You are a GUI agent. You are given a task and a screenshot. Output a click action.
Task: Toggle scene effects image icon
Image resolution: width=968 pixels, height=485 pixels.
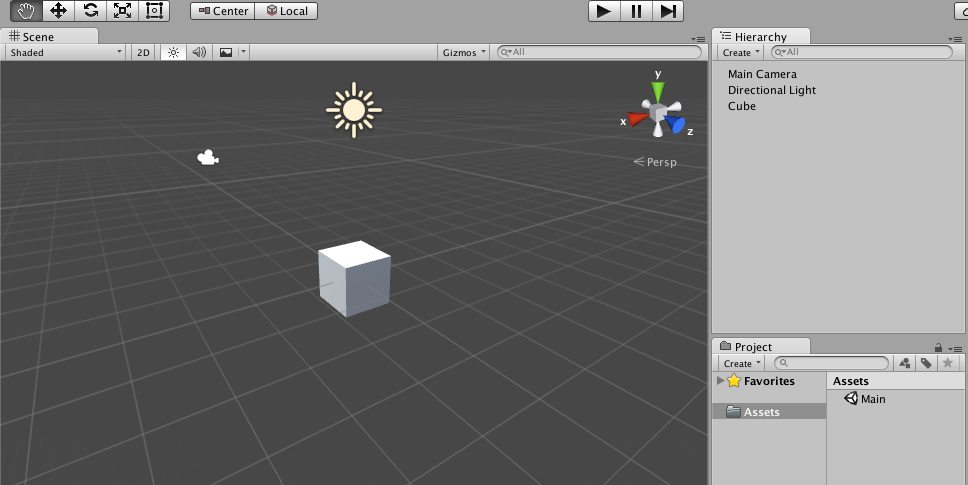click(226, 52)
